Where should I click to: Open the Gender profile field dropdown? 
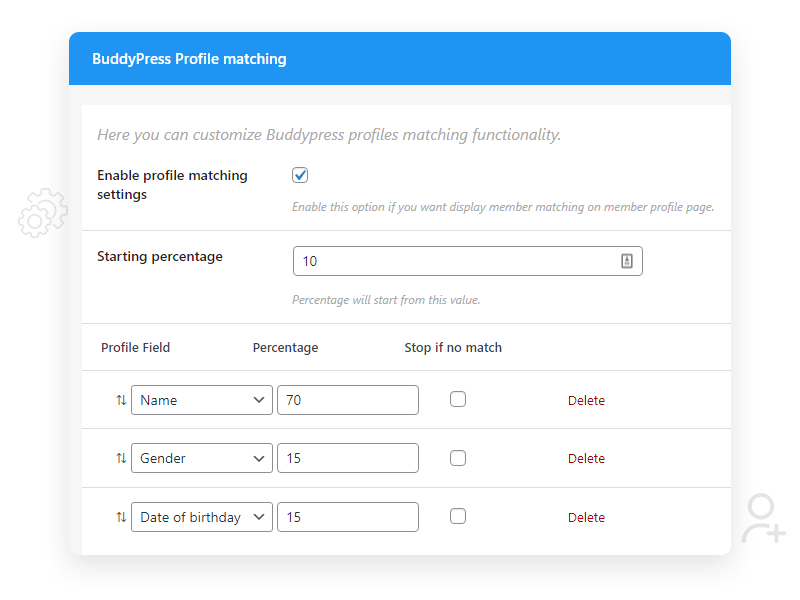[x=202, y=458]
